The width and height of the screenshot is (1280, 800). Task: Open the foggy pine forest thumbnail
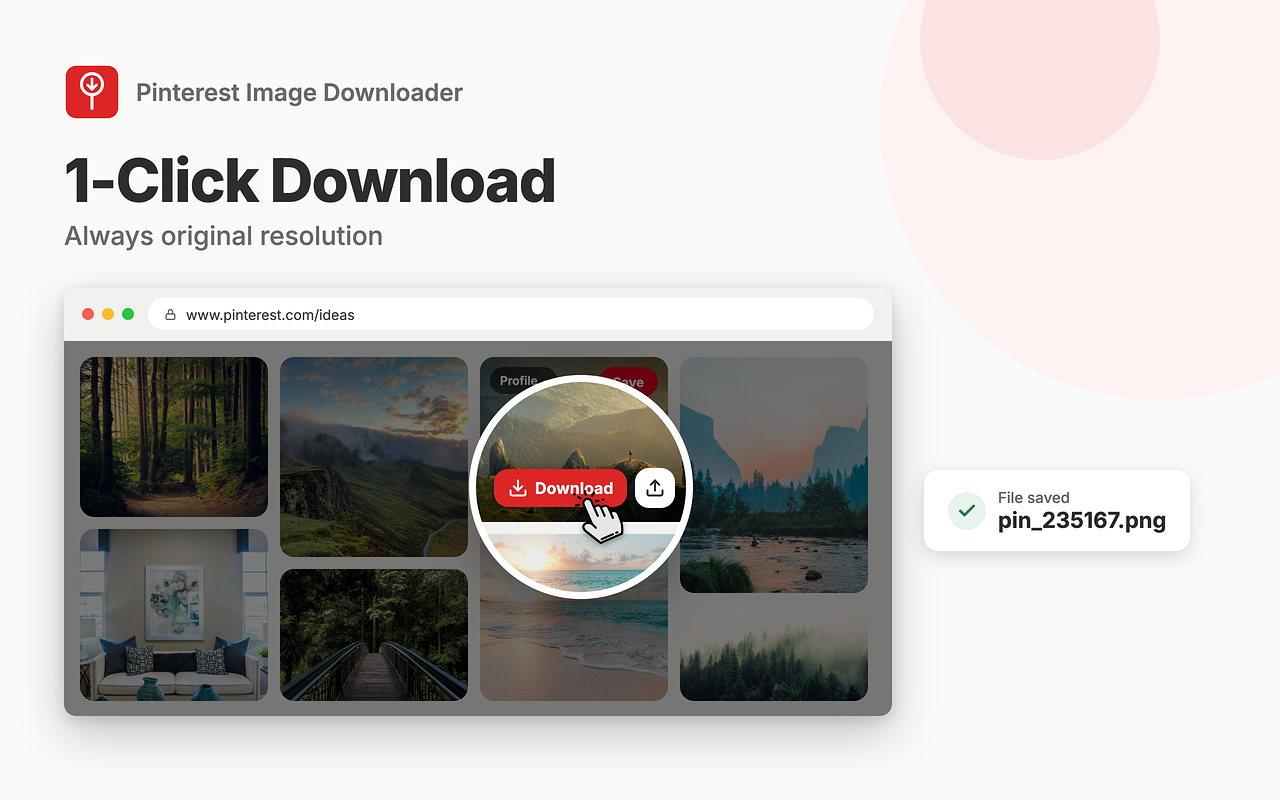[774, 653]
